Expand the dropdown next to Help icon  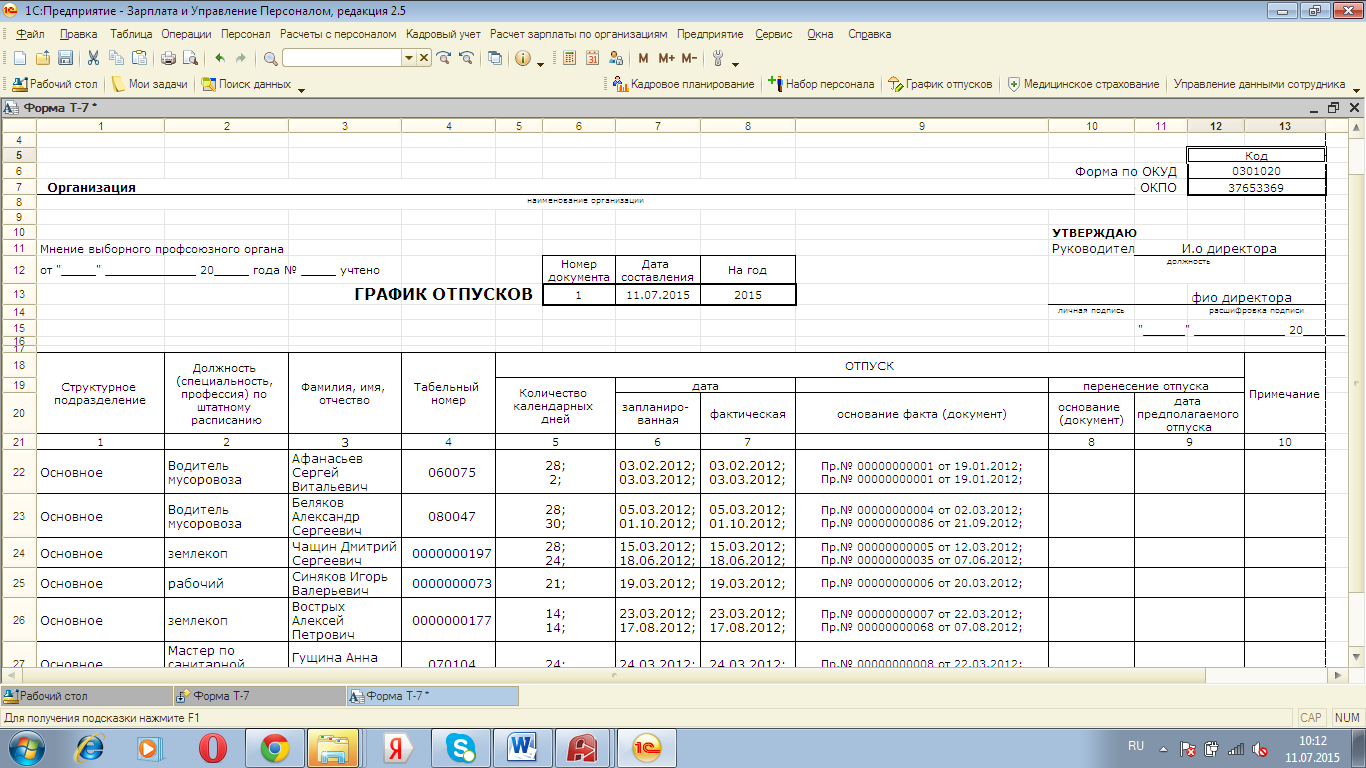[541, 63]
